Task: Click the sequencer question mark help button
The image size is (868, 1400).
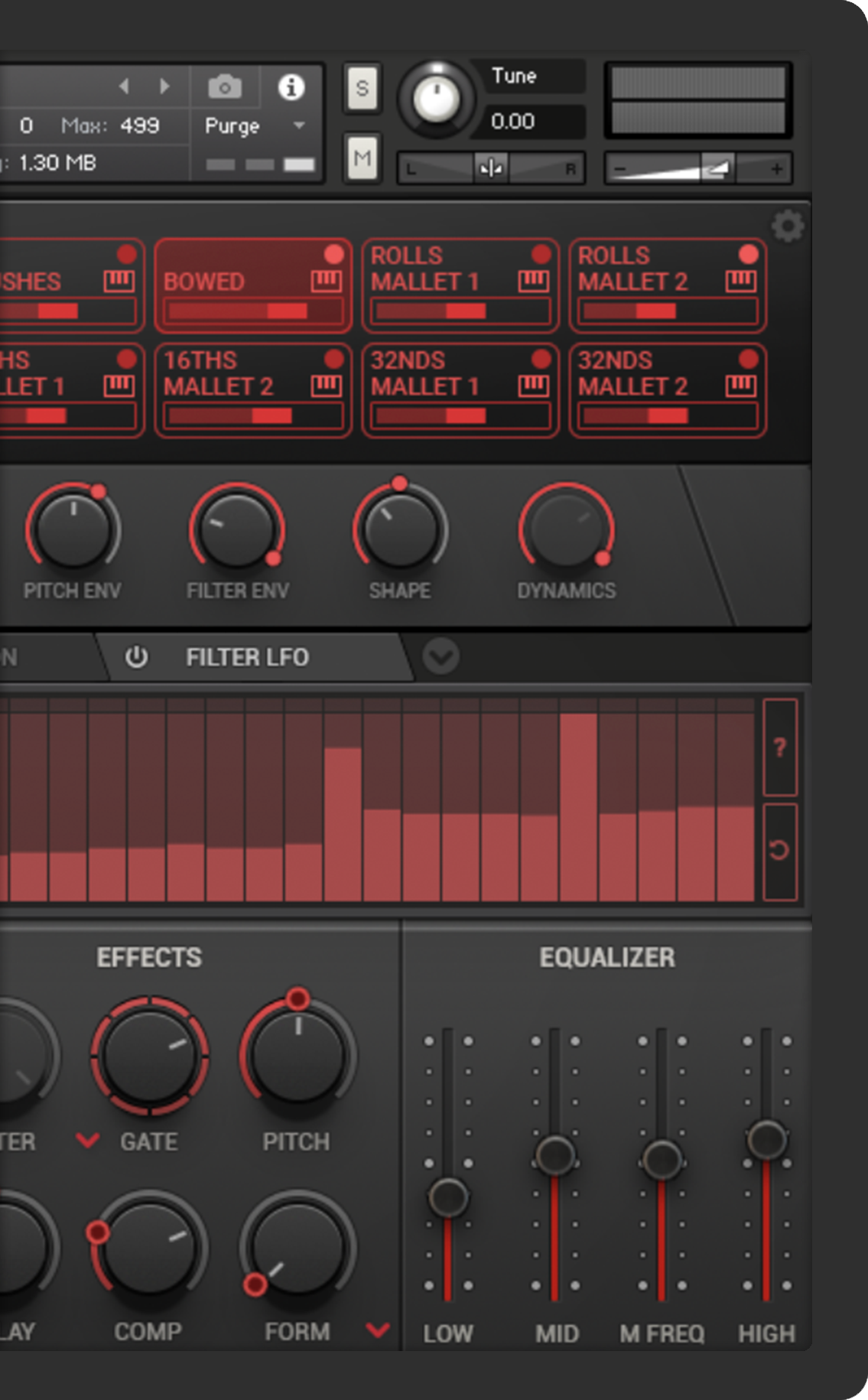Action: [780, 747]
